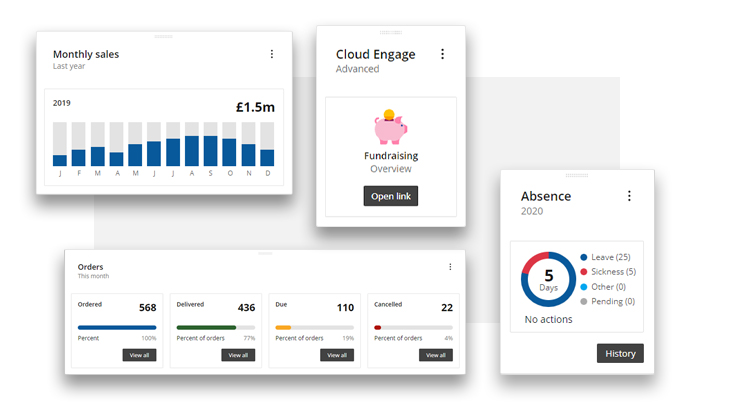
Task: Click the Orders card title
Action: 90,267
